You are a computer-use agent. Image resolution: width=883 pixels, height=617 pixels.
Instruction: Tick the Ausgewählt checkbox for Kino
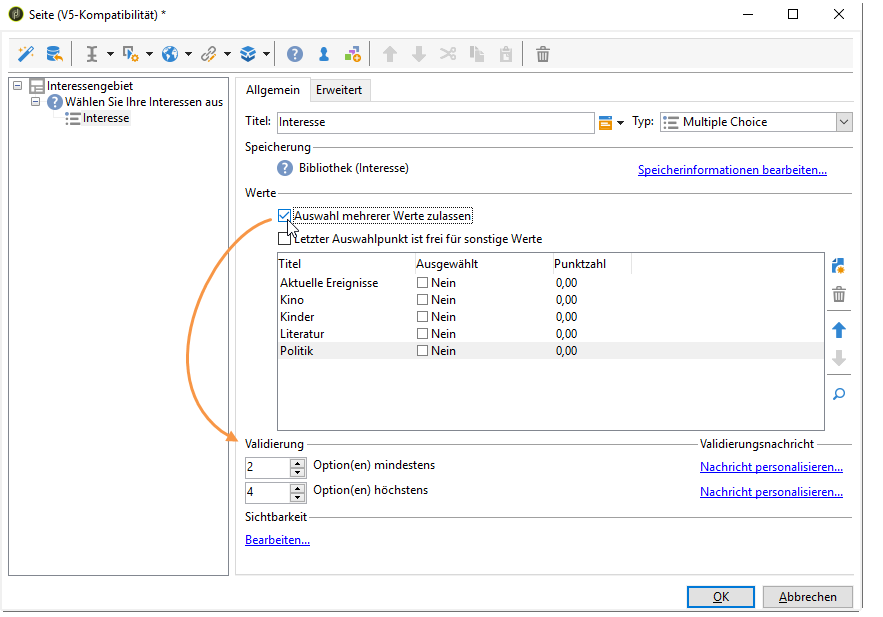pos(422,300)
